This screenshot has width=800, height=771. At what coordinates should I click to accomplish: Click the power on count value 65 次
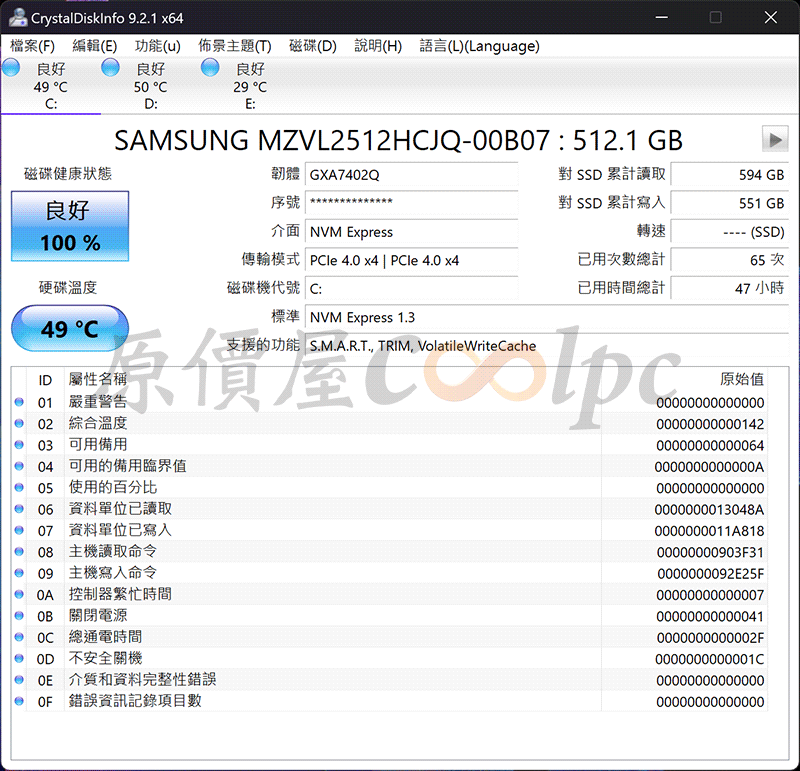[x=730, y=260]
